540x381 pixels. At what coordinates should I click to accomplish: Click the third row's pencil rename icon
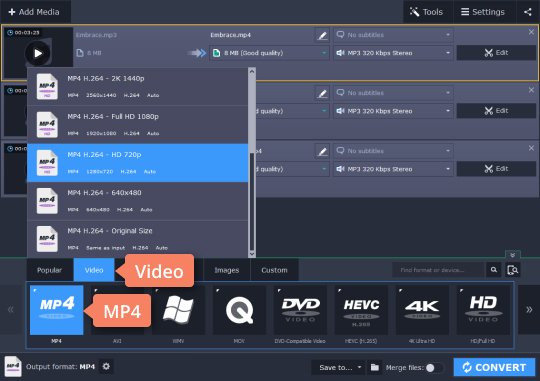(322, 151)
